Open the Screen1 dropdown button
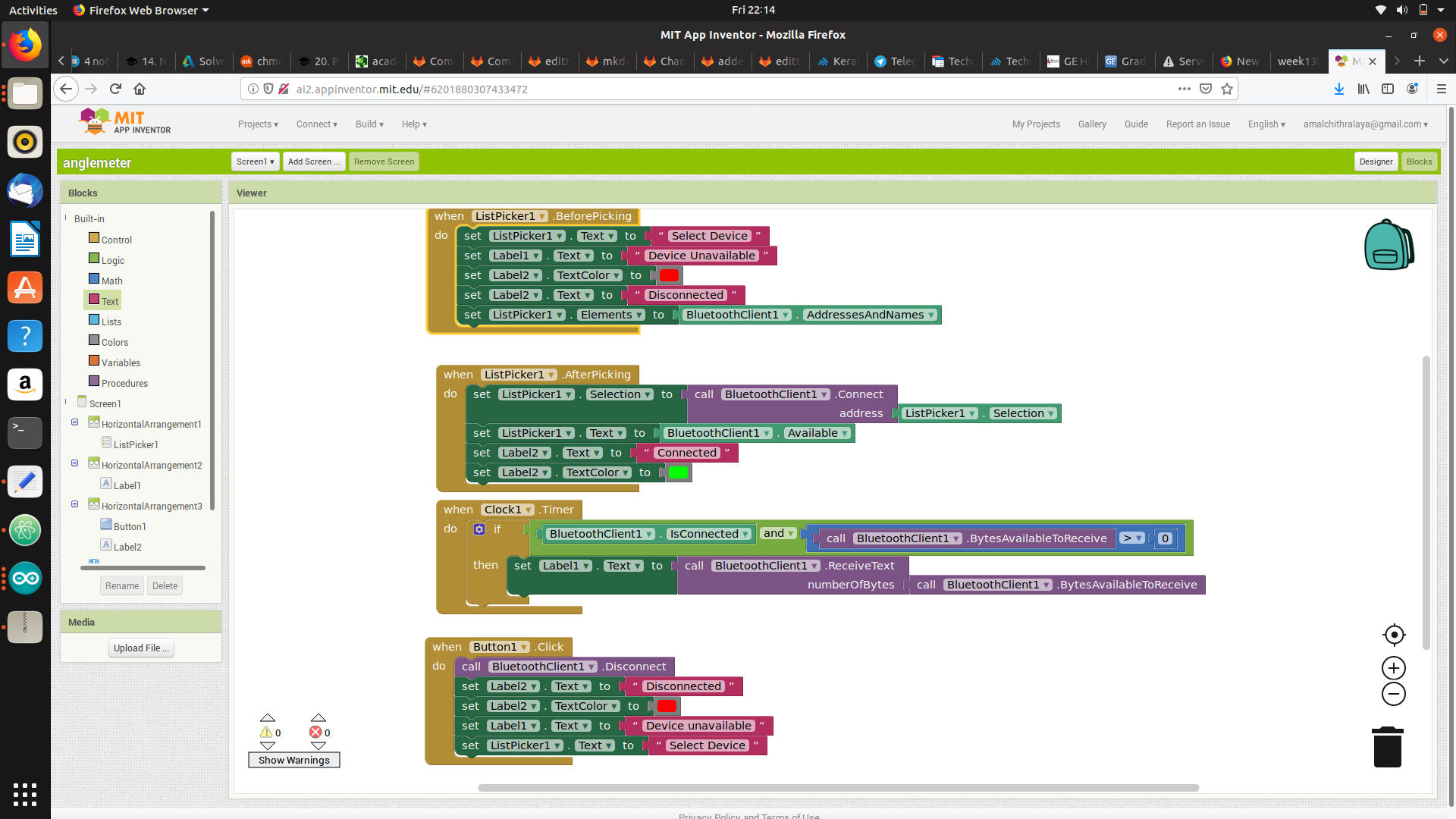The width and height of the screenshot is (1456, 819). pos(255,162)
